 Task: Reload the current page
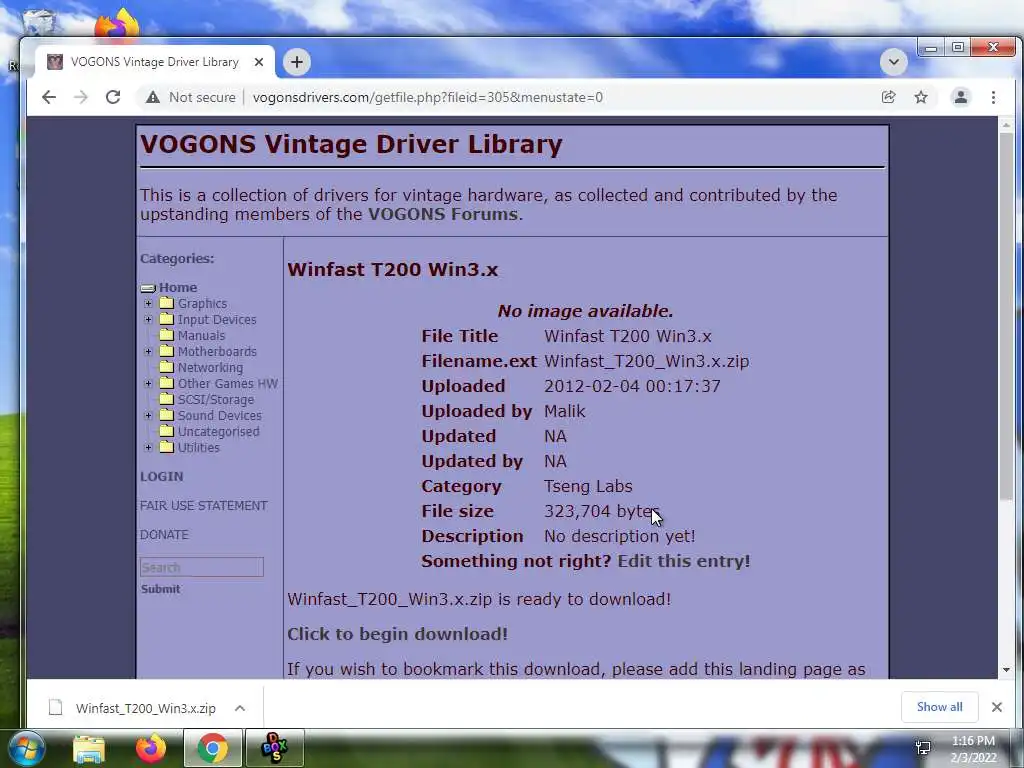[x=113, y=97]
